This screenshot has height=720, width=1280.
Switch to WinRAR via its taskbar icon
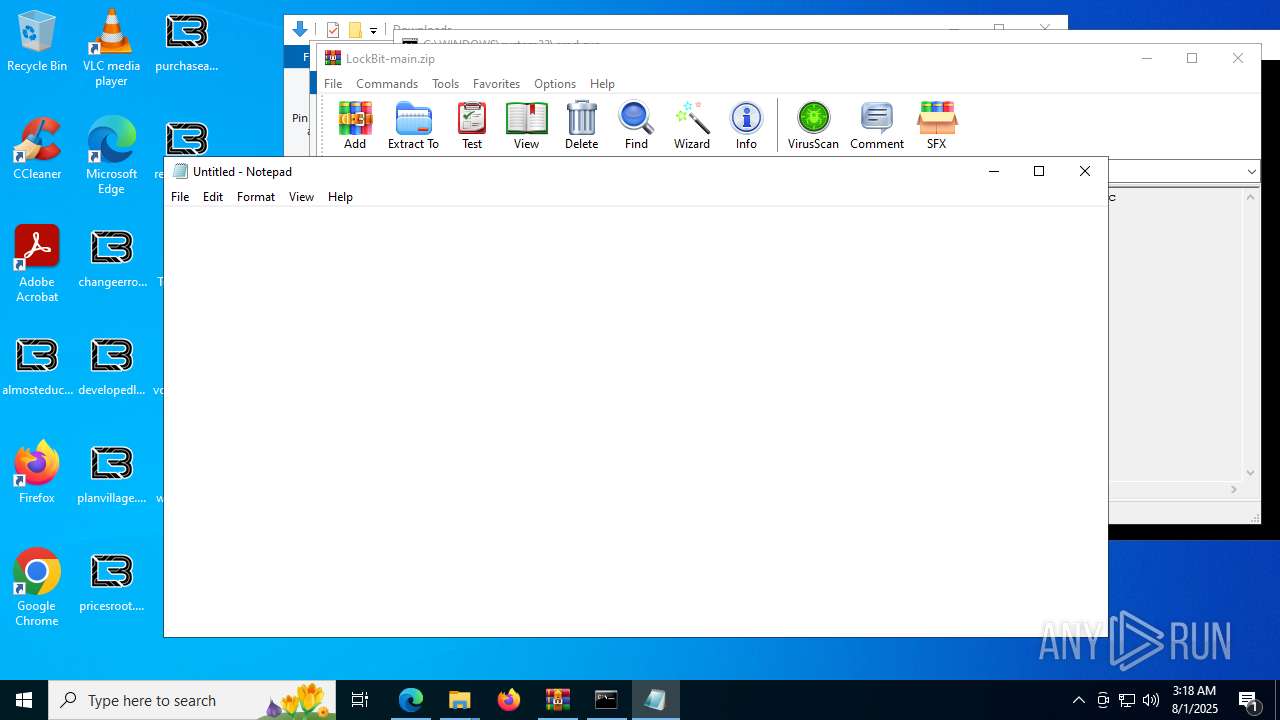tap(558, 700)
